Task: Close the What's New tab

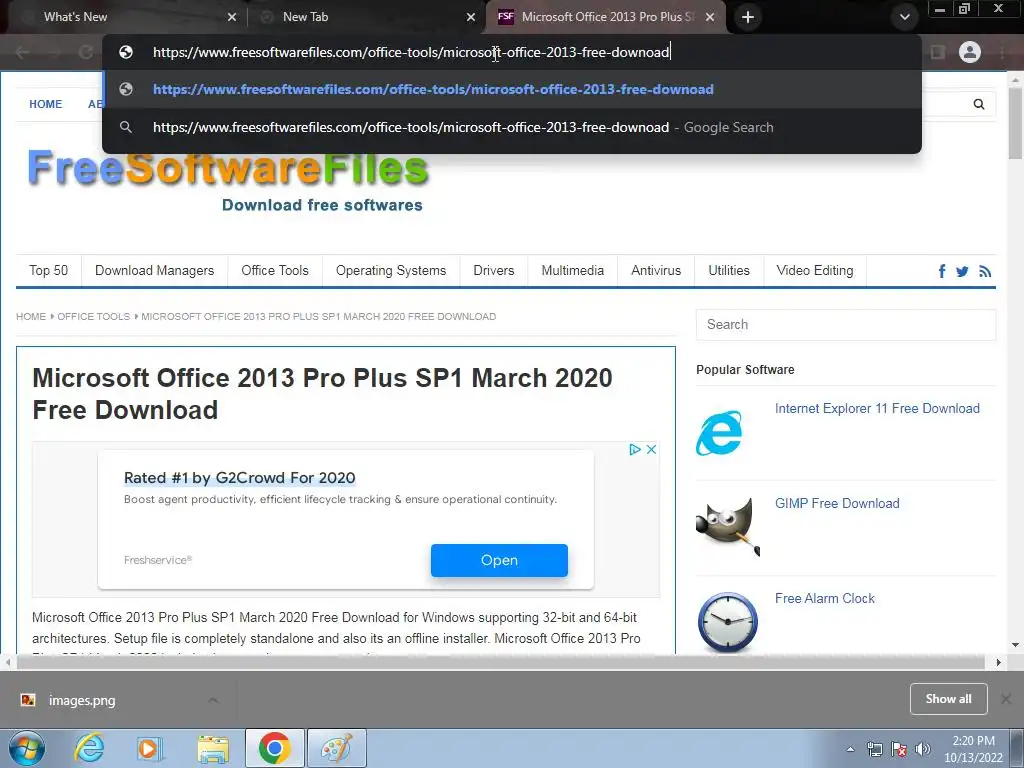Action: 232,17
